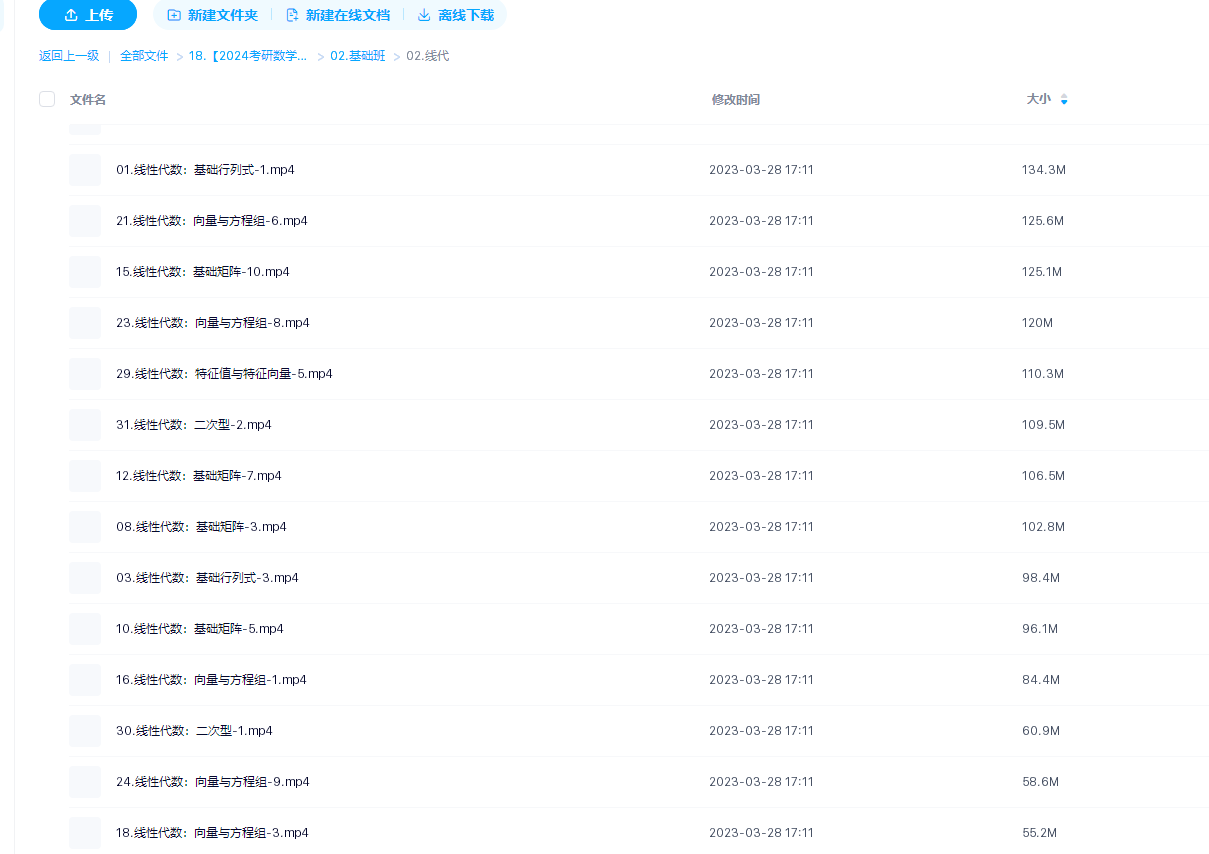Viewport: 1209px width, 854px height.
Task: Open the 02.基础班 breadcrumb folder
Action: pyautogui.click(x=357, y=56)
